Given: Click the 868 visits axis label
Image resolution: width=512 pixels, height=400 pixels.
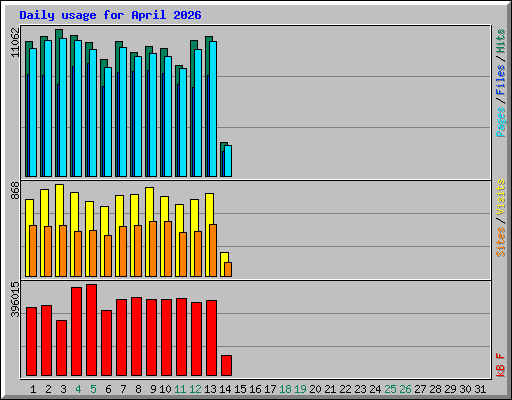Looking at the screenshot, I should click(x=15, y=191).
